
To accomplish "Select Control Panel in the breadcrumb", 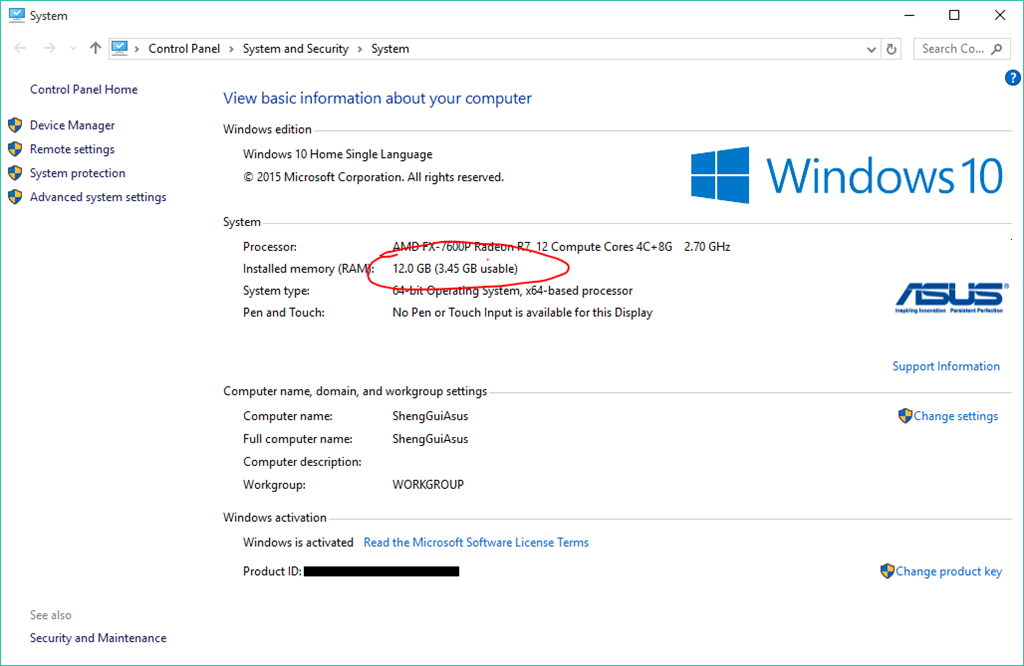I will (184, 48).
